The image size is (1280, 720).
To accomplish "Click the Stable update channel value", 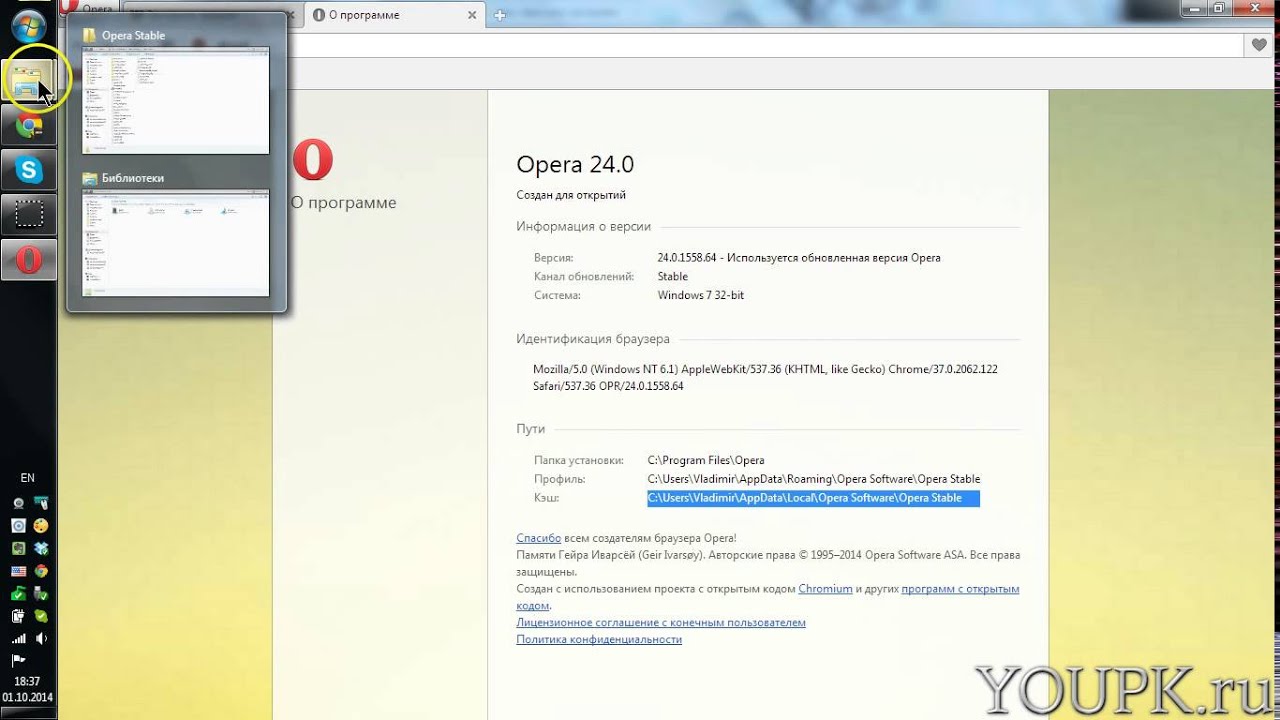I will (x=673, y=276).
